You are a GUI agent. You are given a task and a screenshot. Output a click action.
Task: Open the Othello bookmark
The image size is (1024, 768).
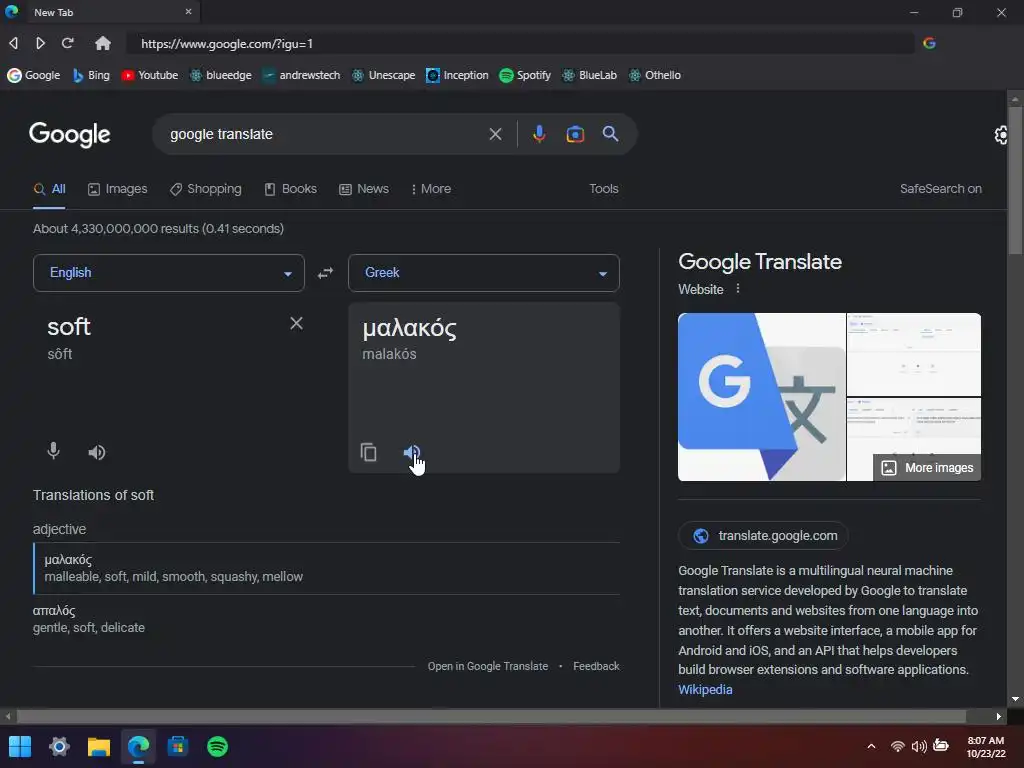[655, 75]
